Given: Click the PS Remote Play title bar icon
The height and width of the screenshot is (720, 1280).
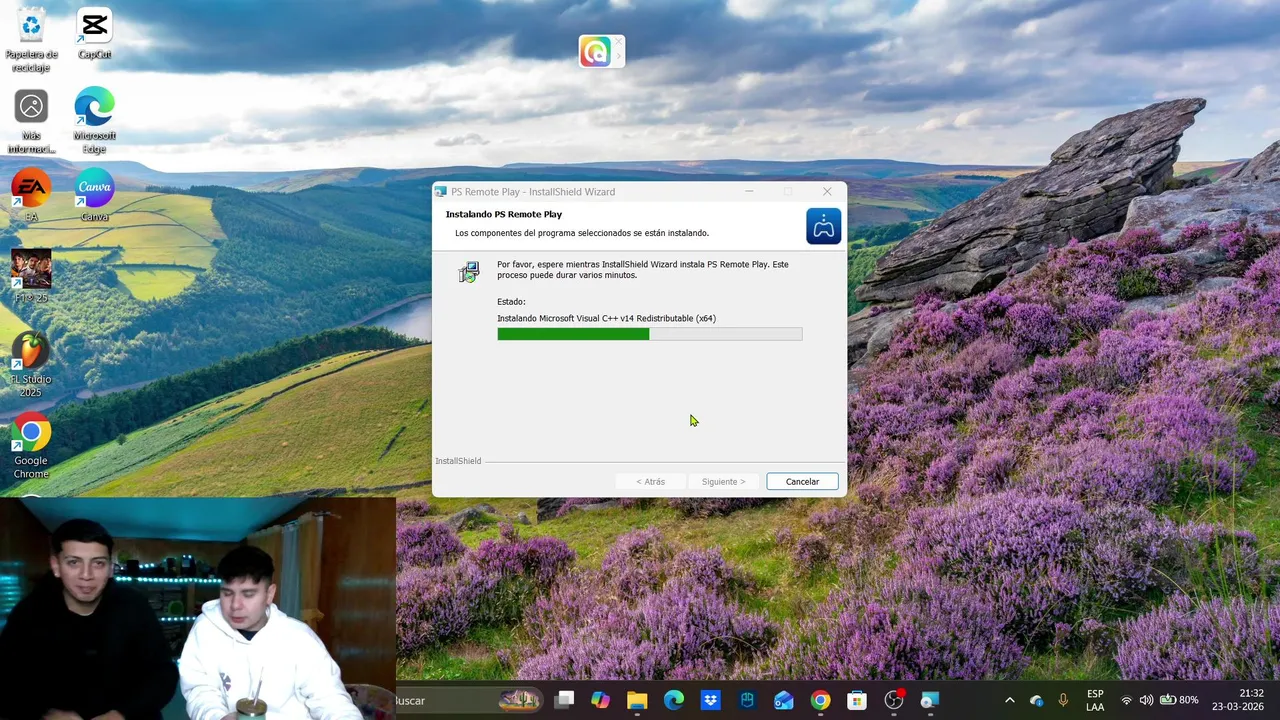Looking at the screenshot, I should pyautogui.click(x=441, y=192).
